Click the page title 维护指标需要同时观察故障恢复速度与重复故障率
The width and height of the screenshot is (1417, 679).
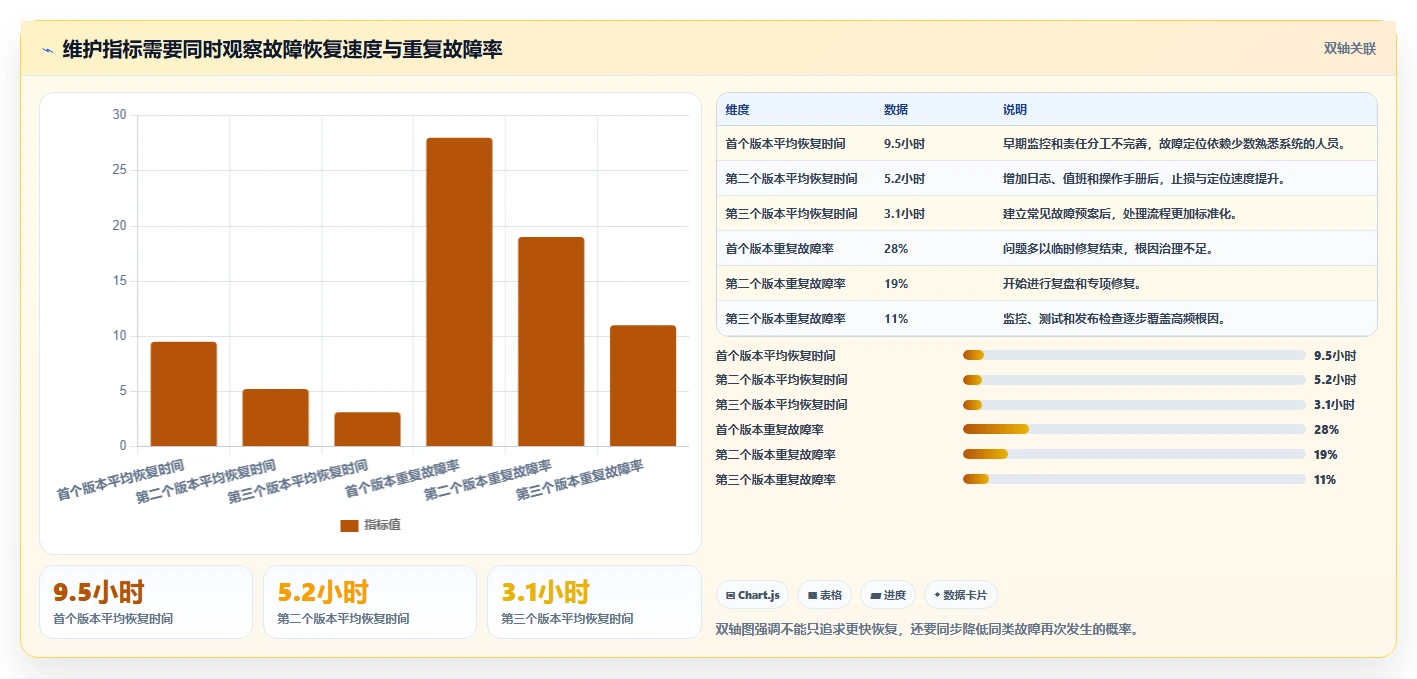[282, 49]
